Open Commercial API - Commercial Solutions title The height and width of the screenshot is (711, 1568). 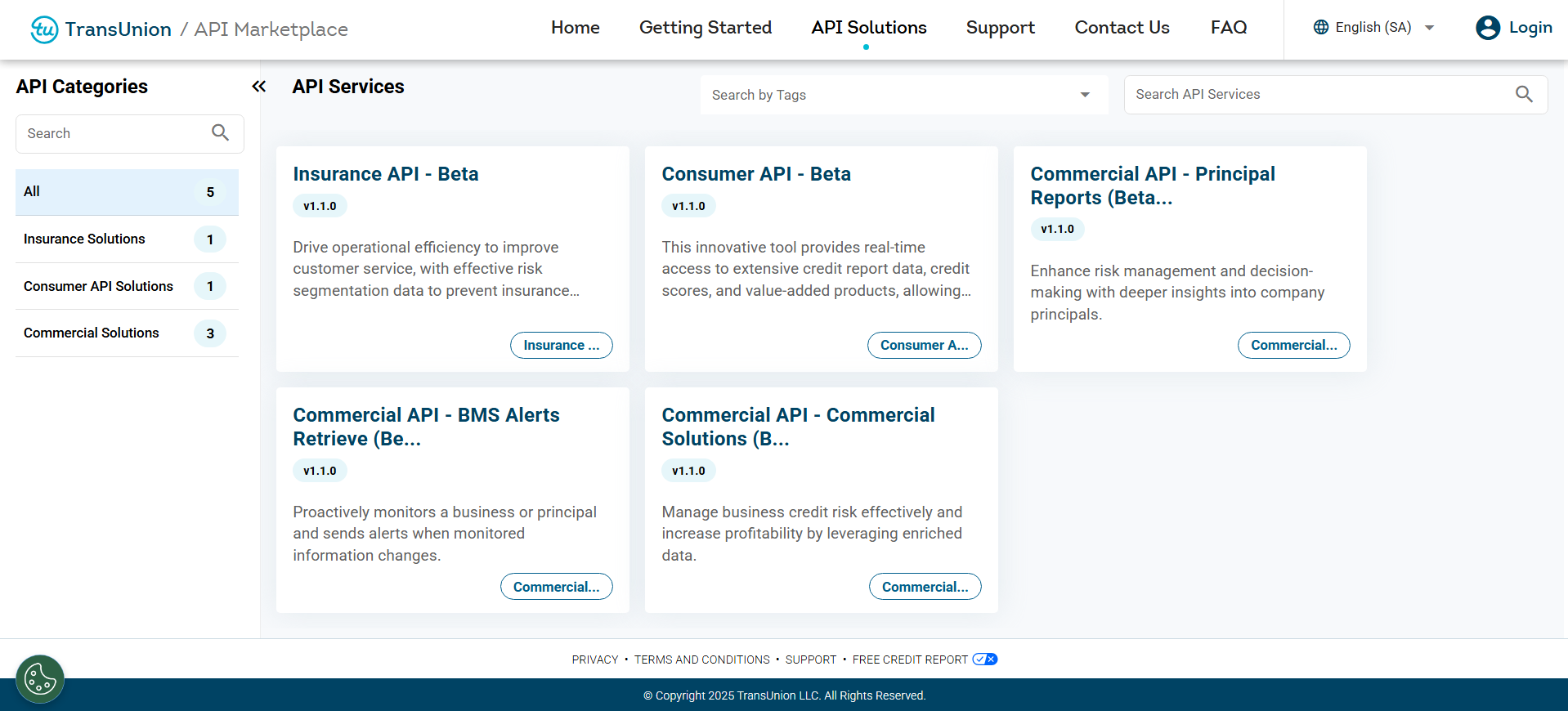click(798, 427)
